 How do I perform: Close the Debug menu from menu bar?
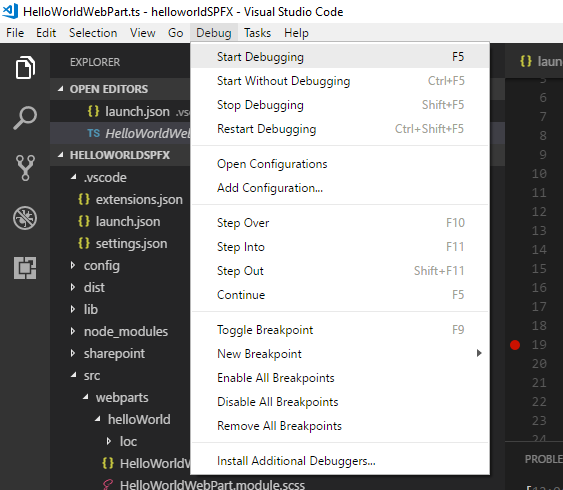click(214, 33)
